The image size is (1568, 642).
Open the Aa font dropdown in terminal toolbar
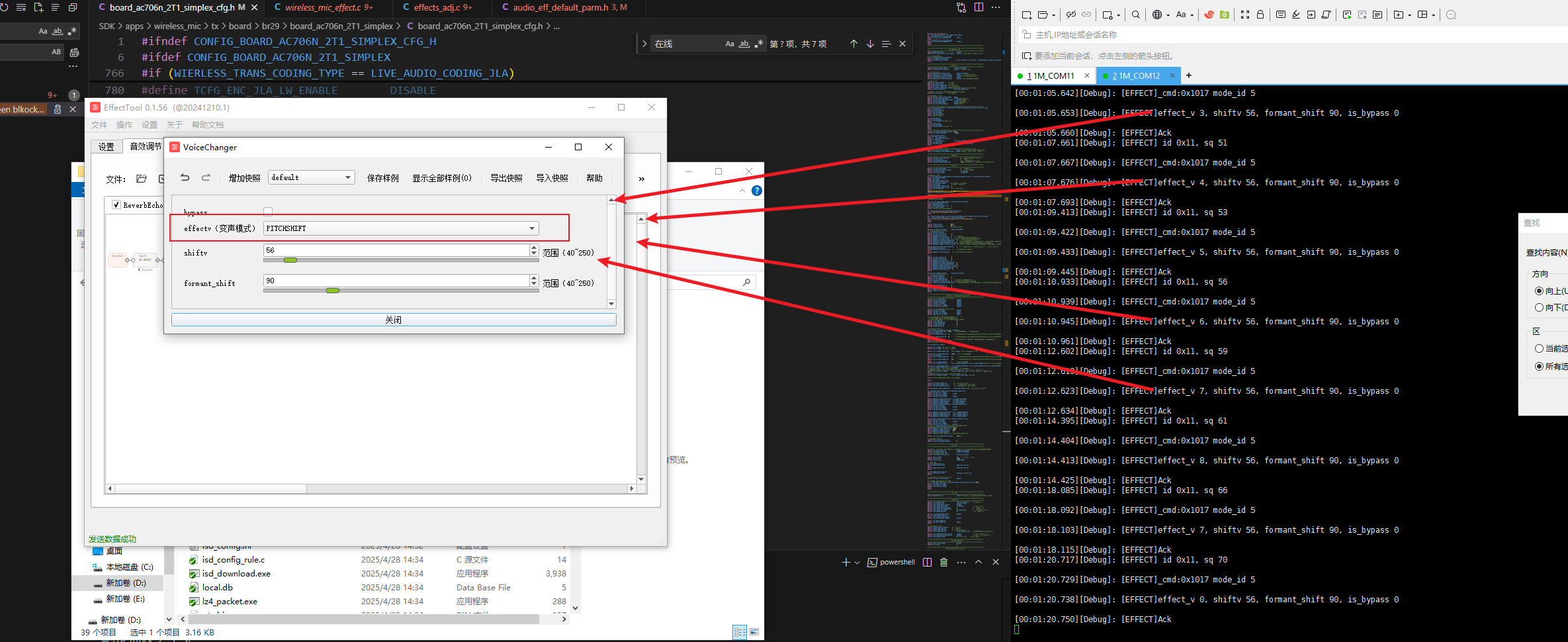[1184, 15]
